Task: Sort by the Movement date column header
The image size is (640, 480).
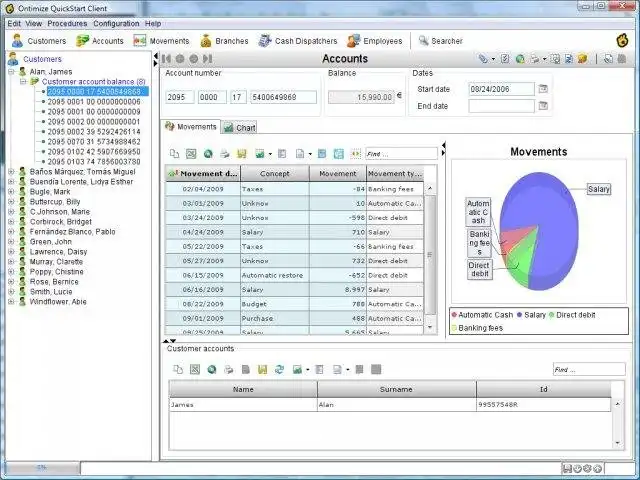Action: point(203,173)
